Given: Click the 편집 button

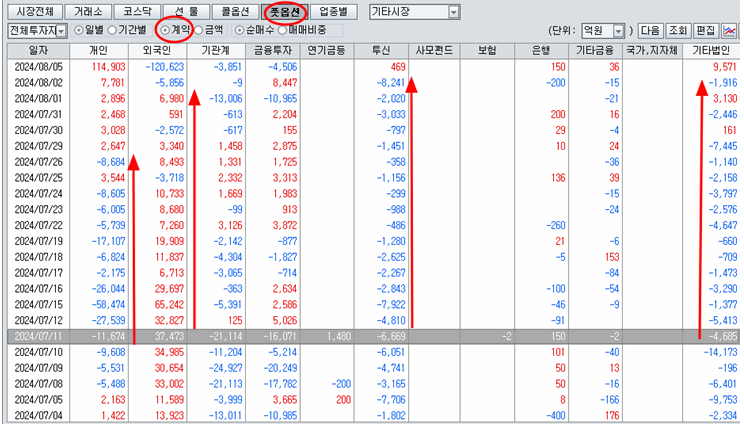Looking at the screenshot, I should click(x=705, y=32).
